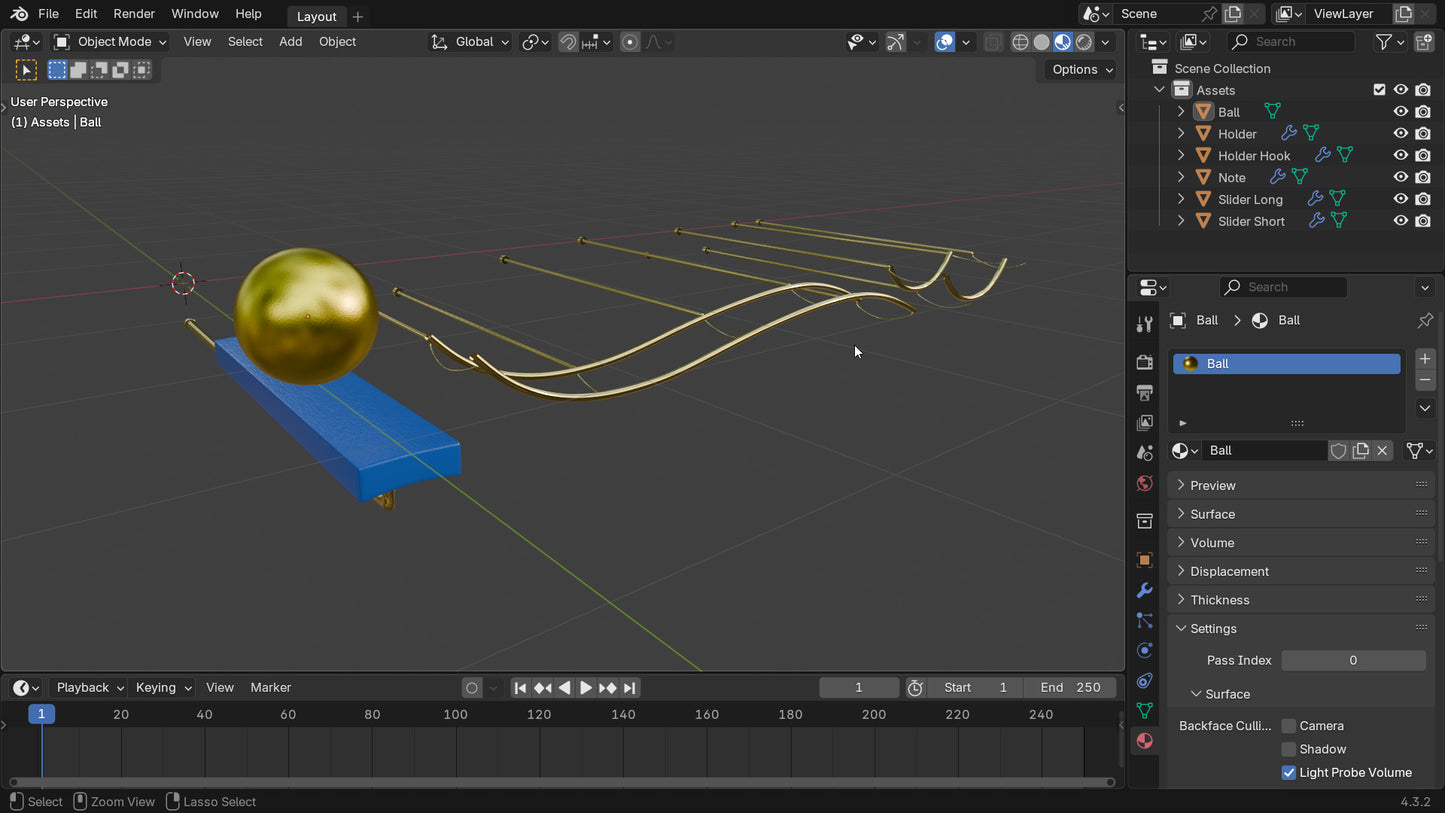Enable Backface Culling for Camera
Image resolution: width=1445 pixels, height=813 pixels.
[1289, 725]
